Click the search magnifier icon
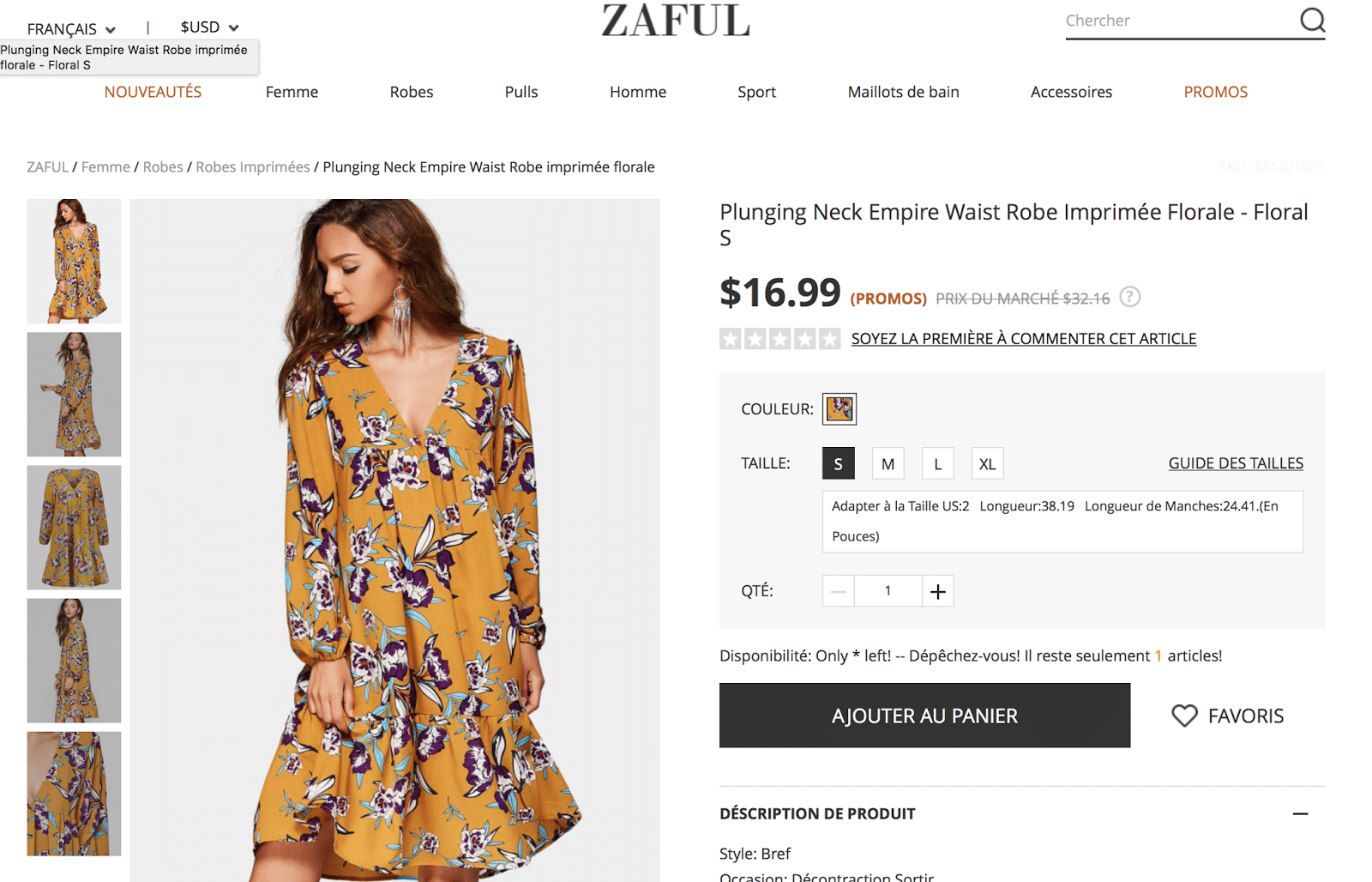Viewport: 1372px width, 882px height. coord(1312,20)
